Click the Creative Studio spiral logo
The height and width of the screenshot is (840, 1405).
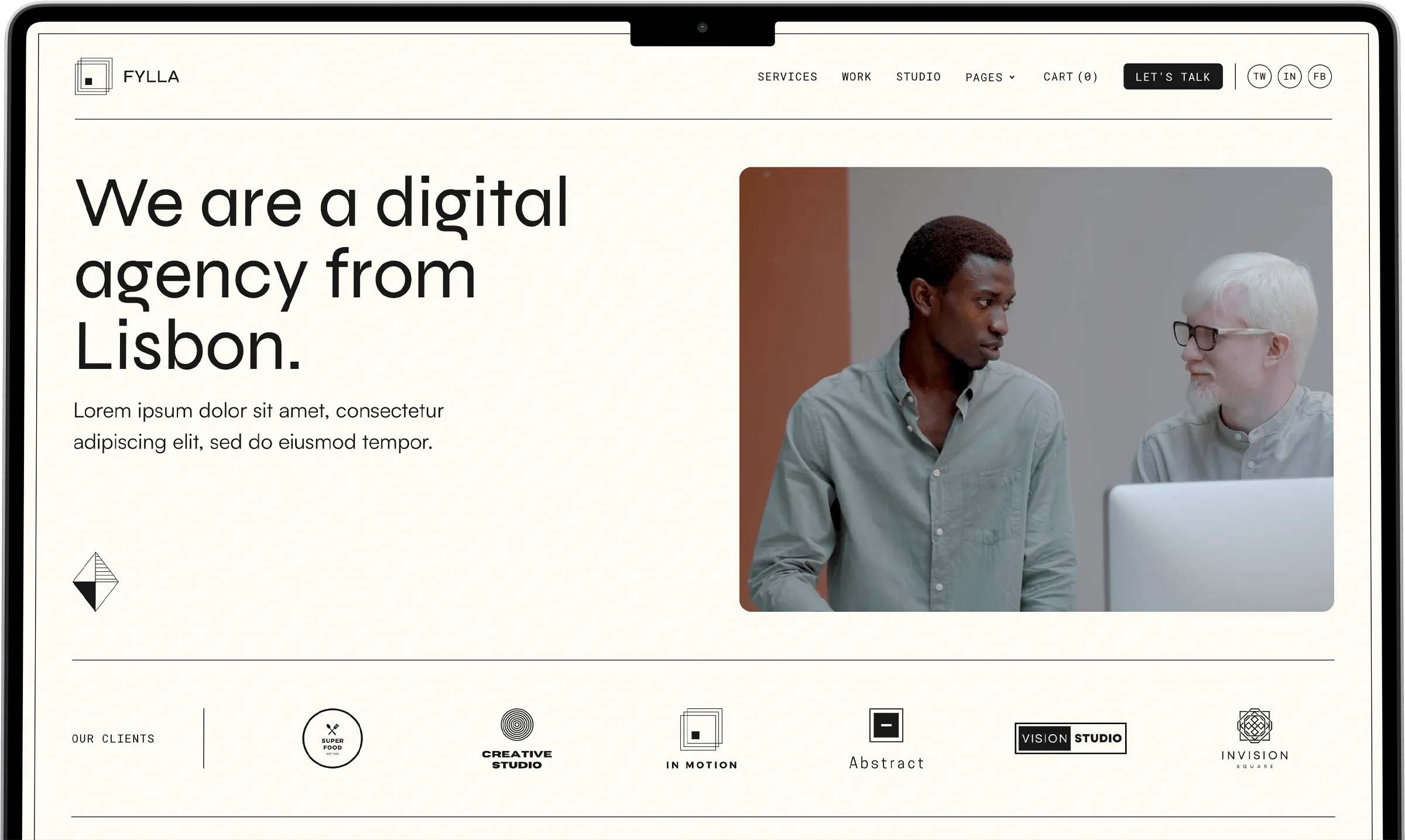(x=517, y=725)
